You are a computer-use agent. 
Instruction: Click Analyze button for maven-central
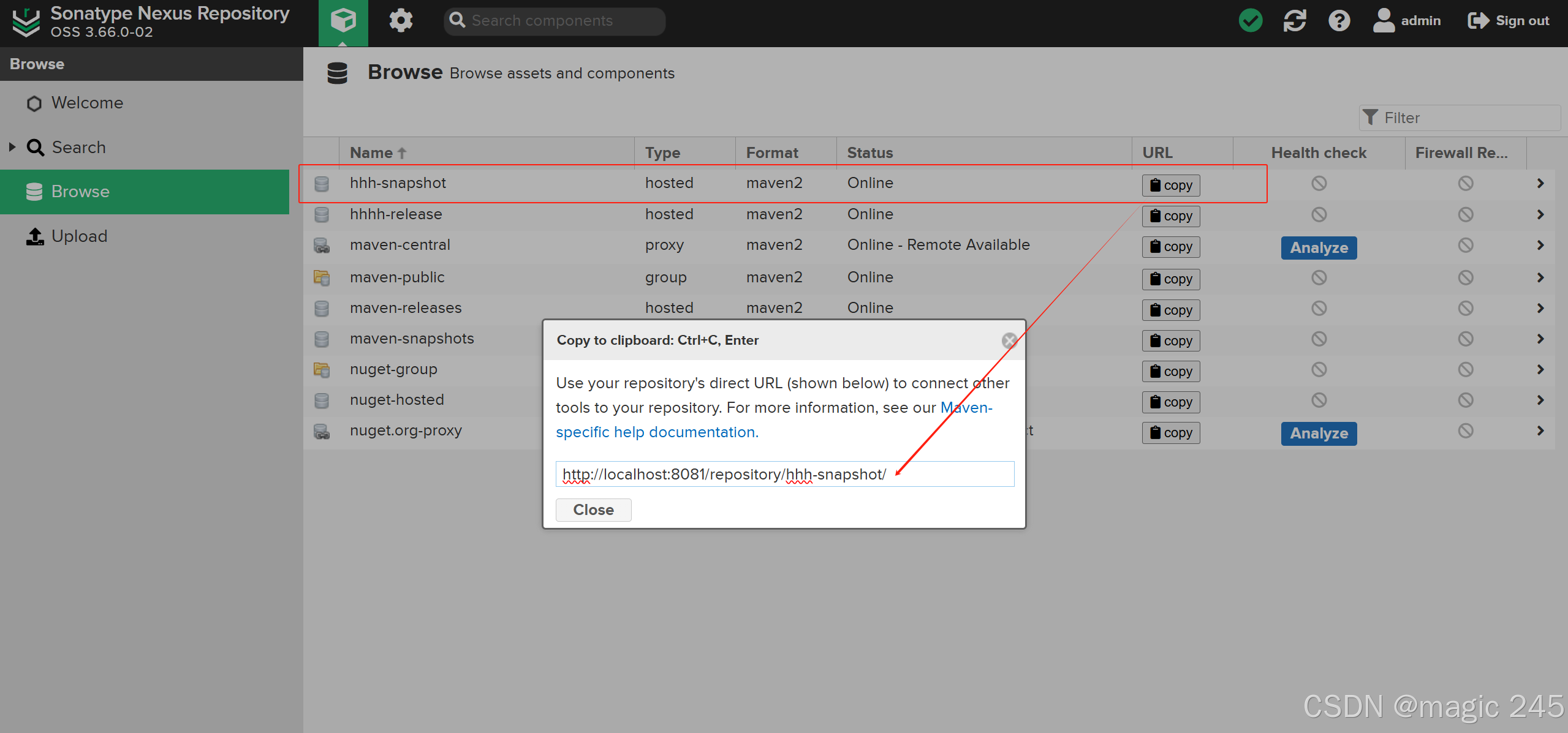(x=1319, y=248)
